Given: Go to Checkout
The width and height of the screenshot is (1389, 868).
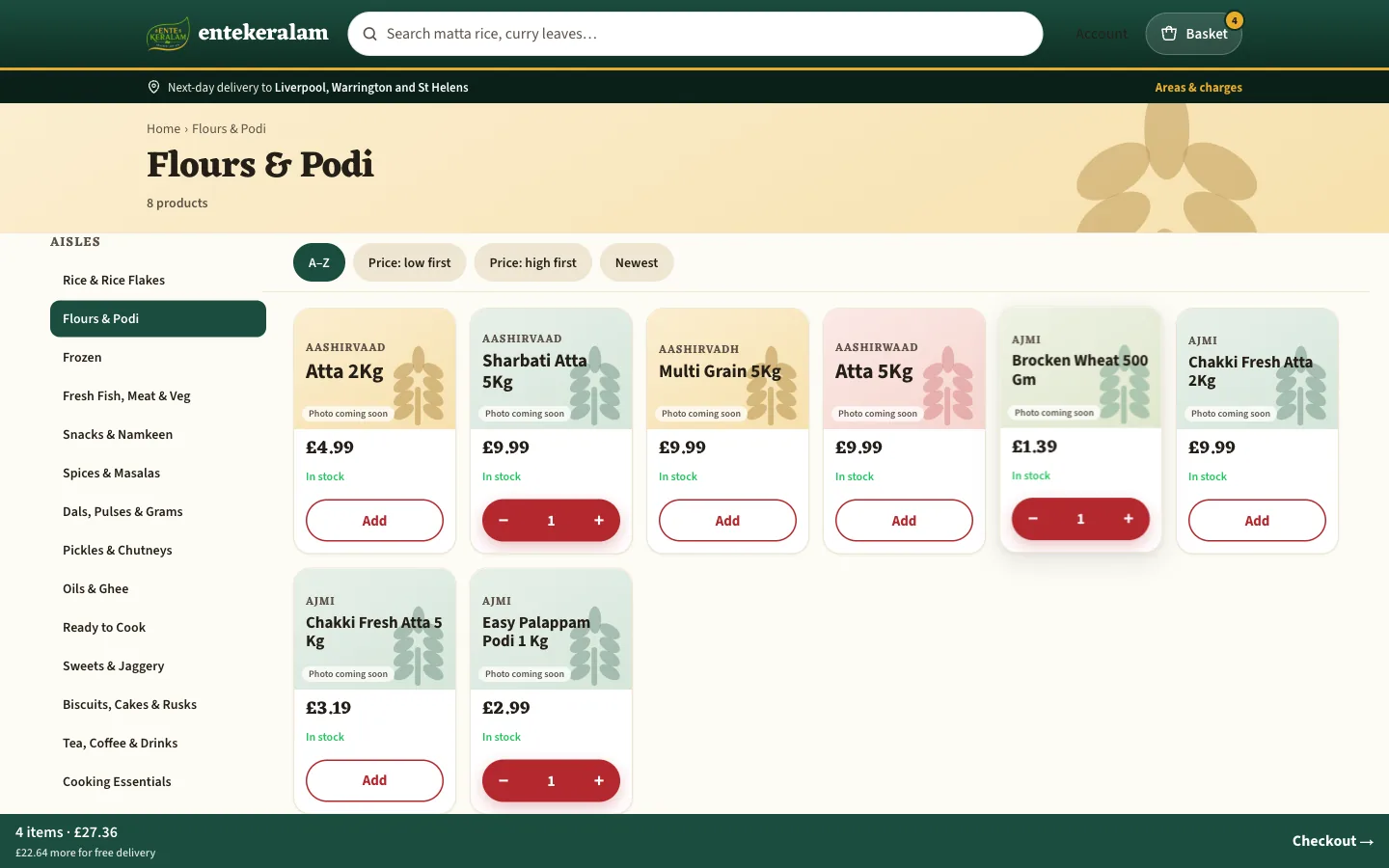Looking at the screenshot, I should coord(1333,841).
